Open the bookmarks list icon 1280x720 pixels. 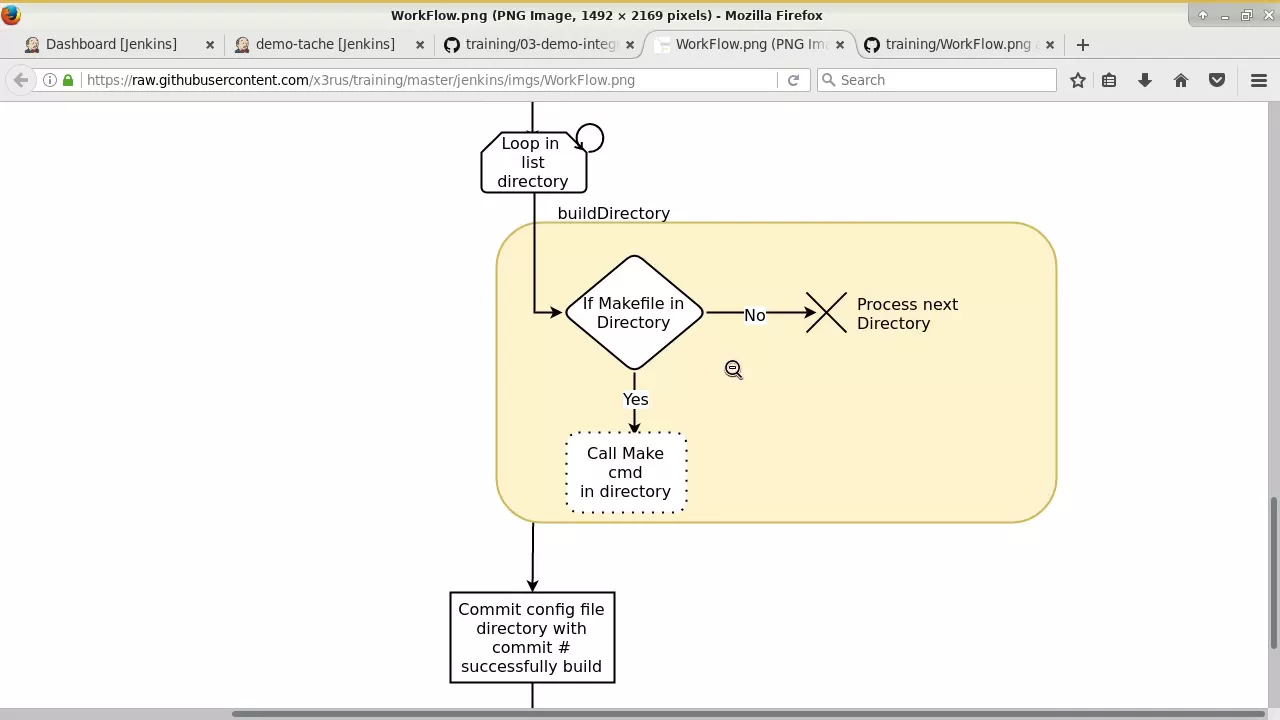pyautogui.click(x=1109, y=80)
